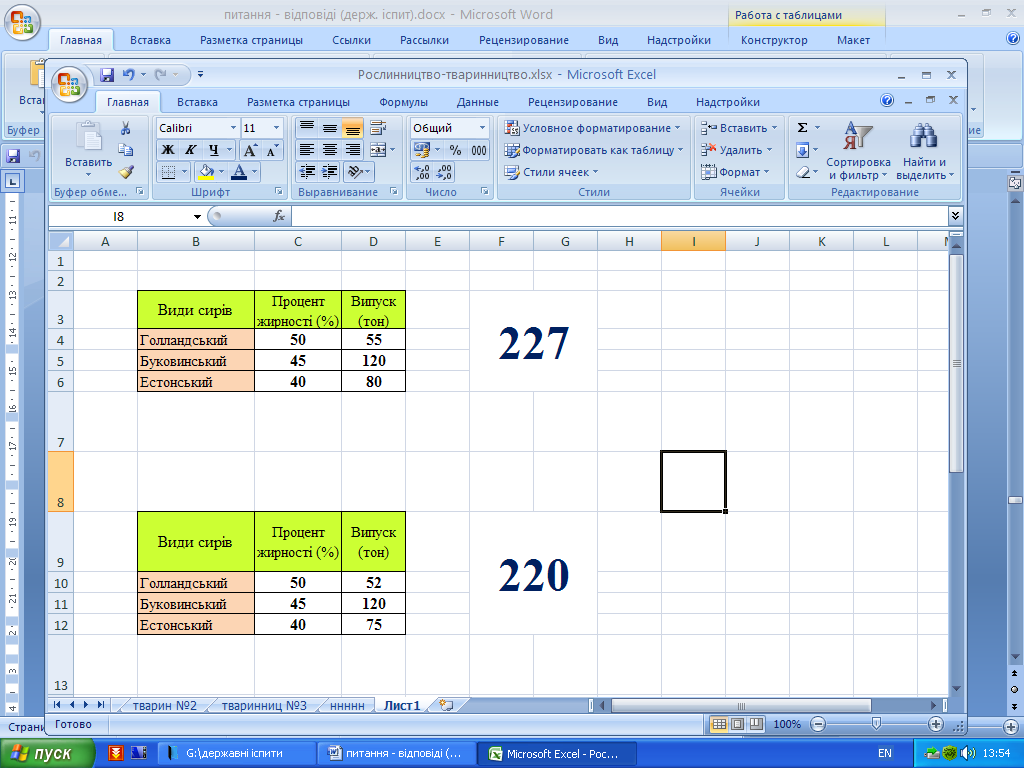Activate the Format Painter brush
Viewport: 1024px width, 768px height.
[x=125, y=172]
